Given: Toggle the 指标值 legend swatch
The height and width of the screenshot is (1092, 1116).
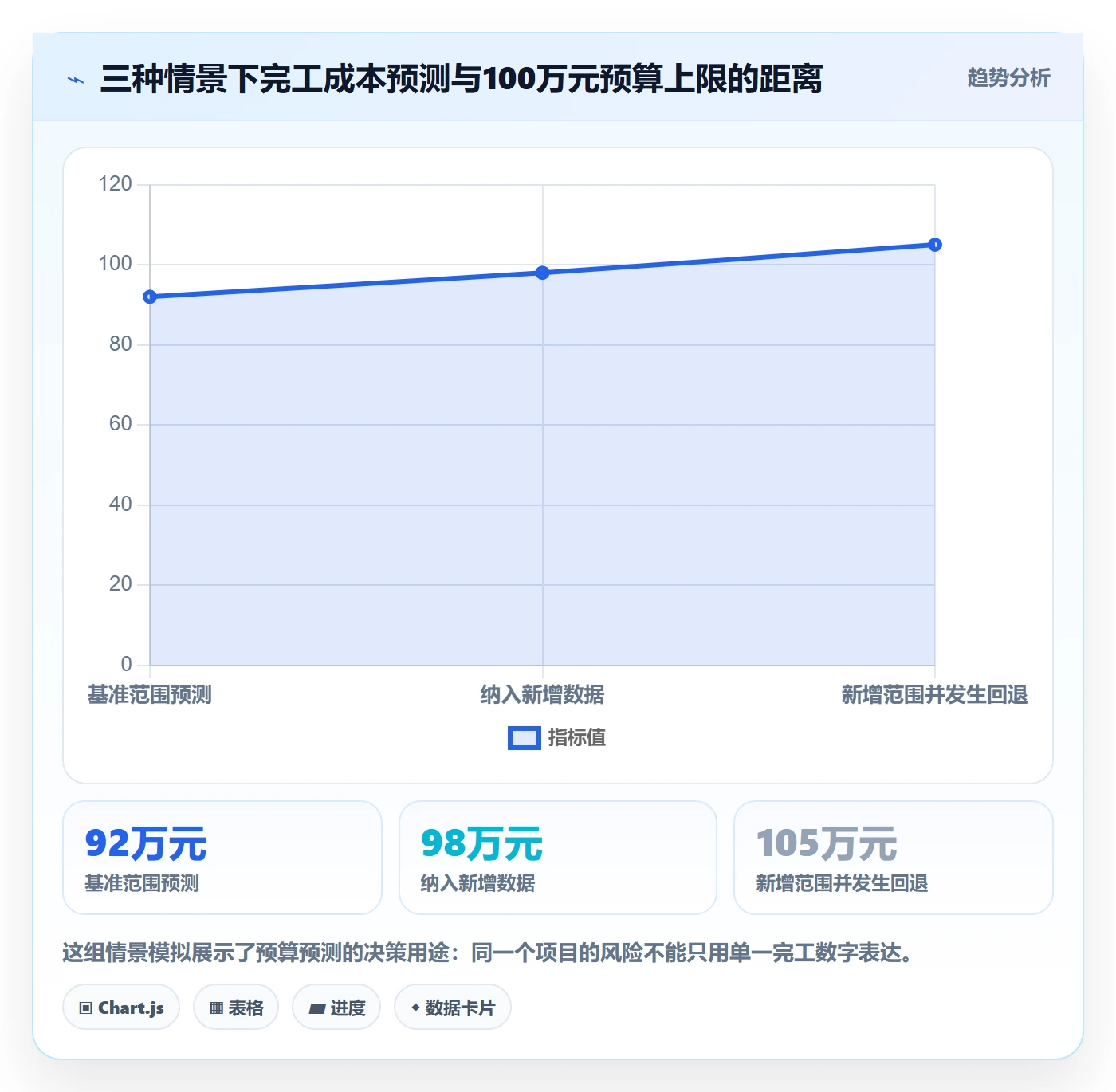Looking at the screenshot, I should pyautogui.click(x=525, y=738).
